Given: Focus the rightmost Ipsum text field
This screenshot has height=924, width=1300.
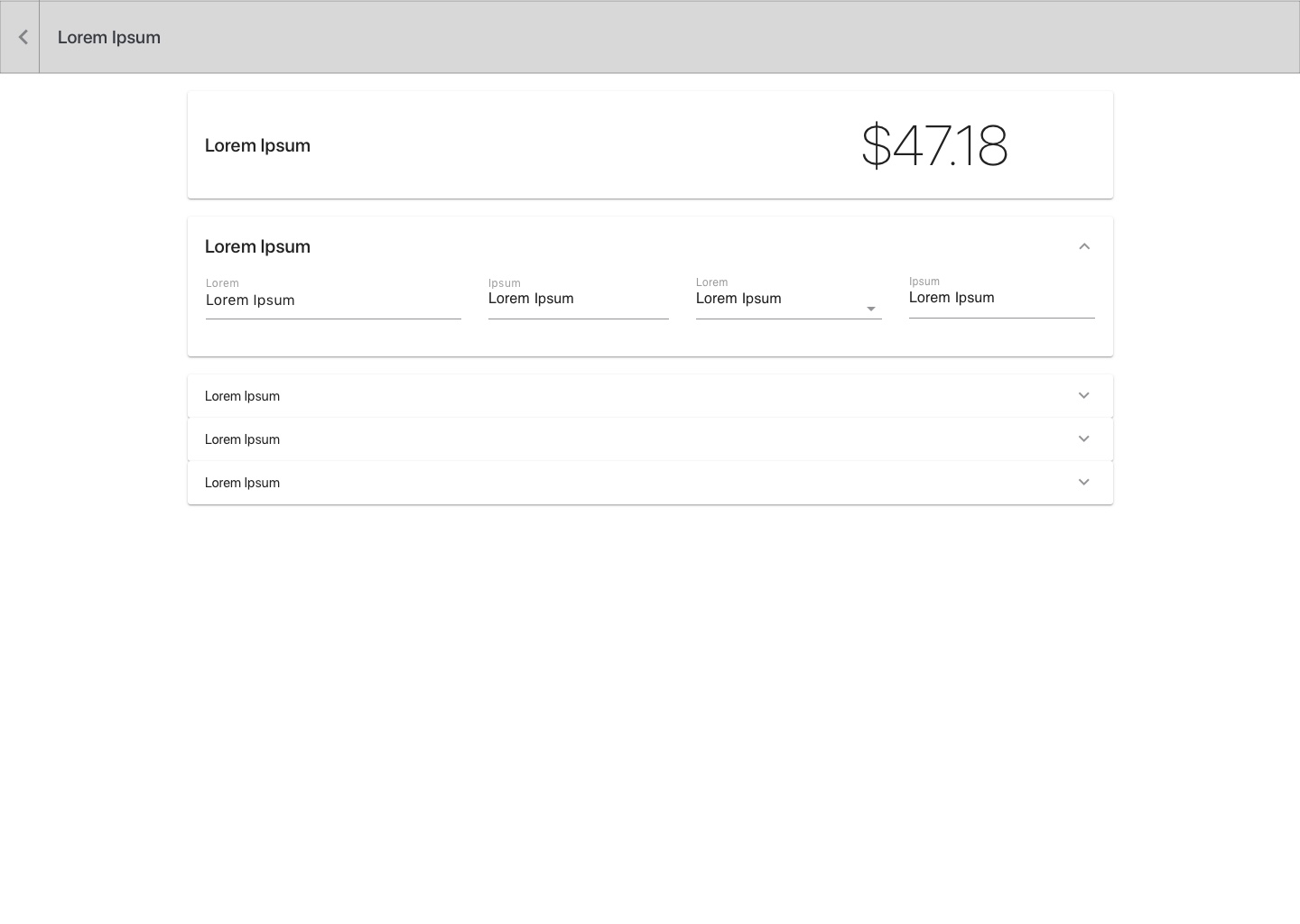Looking at the screenshot, I should click(1000, 299).
